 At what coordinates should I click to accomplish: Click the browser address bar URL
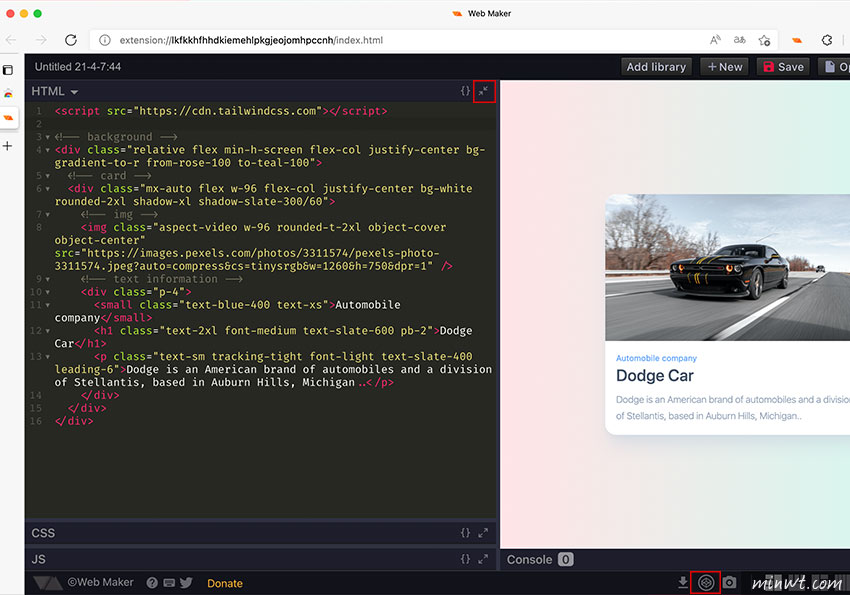pos(251,40)
